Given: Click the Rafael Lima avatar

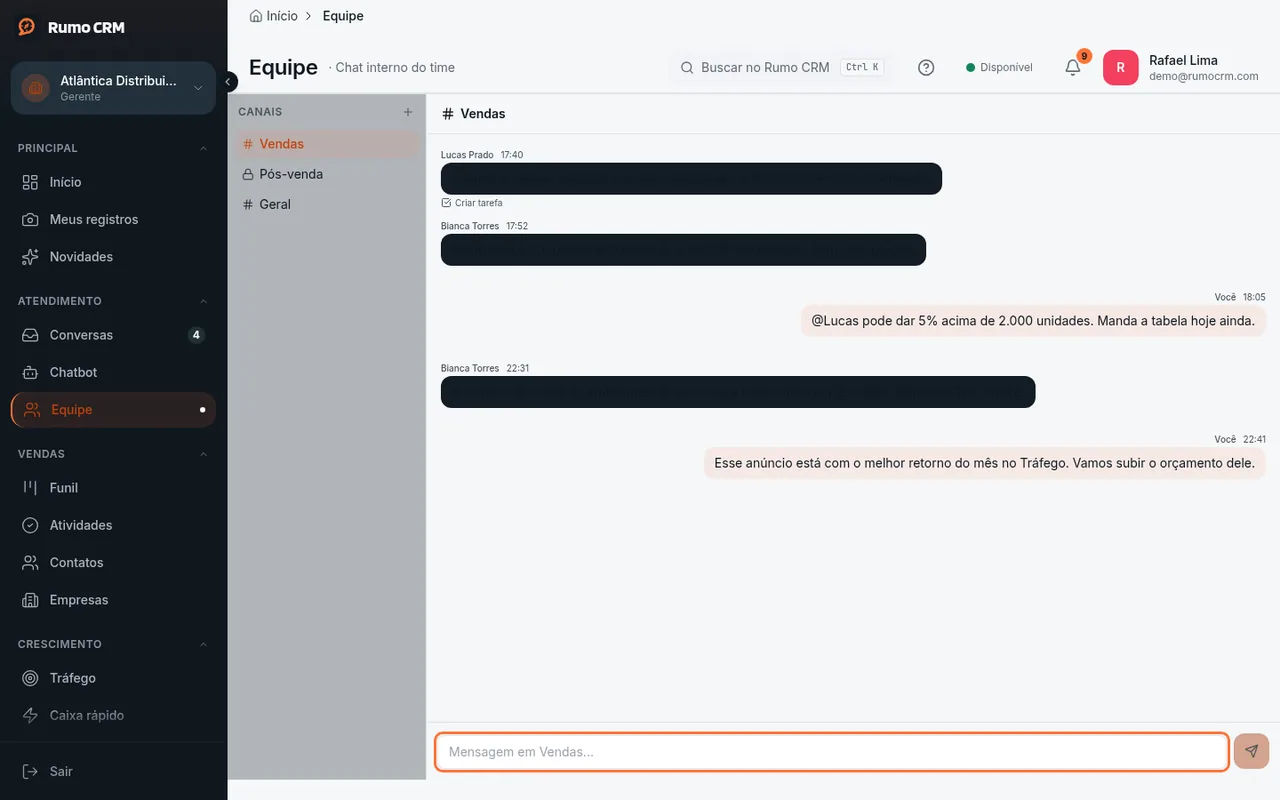Looking at the screenshot, I should (x=1120, y=68).
